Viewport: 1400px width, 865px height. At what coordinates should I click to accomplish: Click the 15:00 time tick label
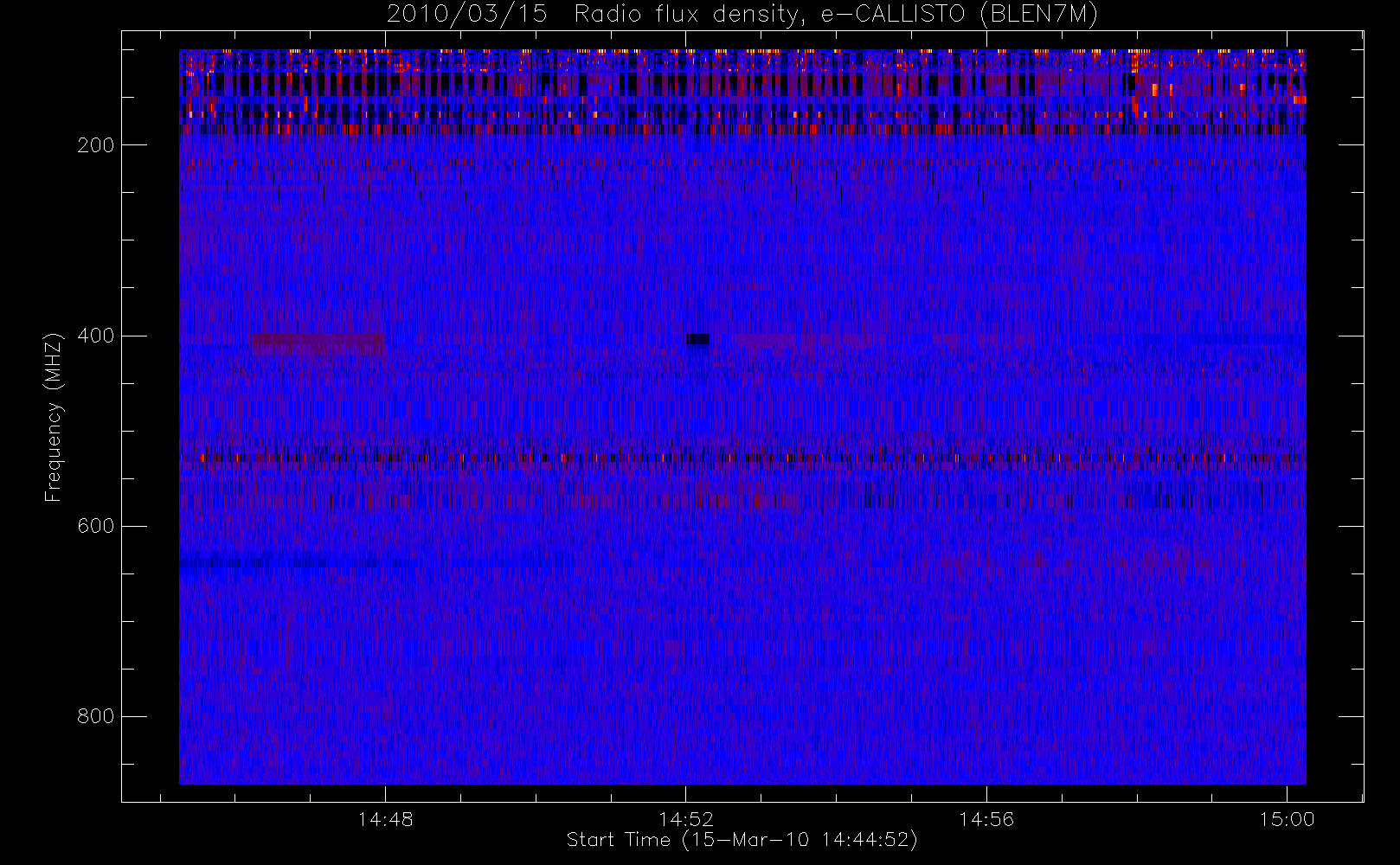1287,819
